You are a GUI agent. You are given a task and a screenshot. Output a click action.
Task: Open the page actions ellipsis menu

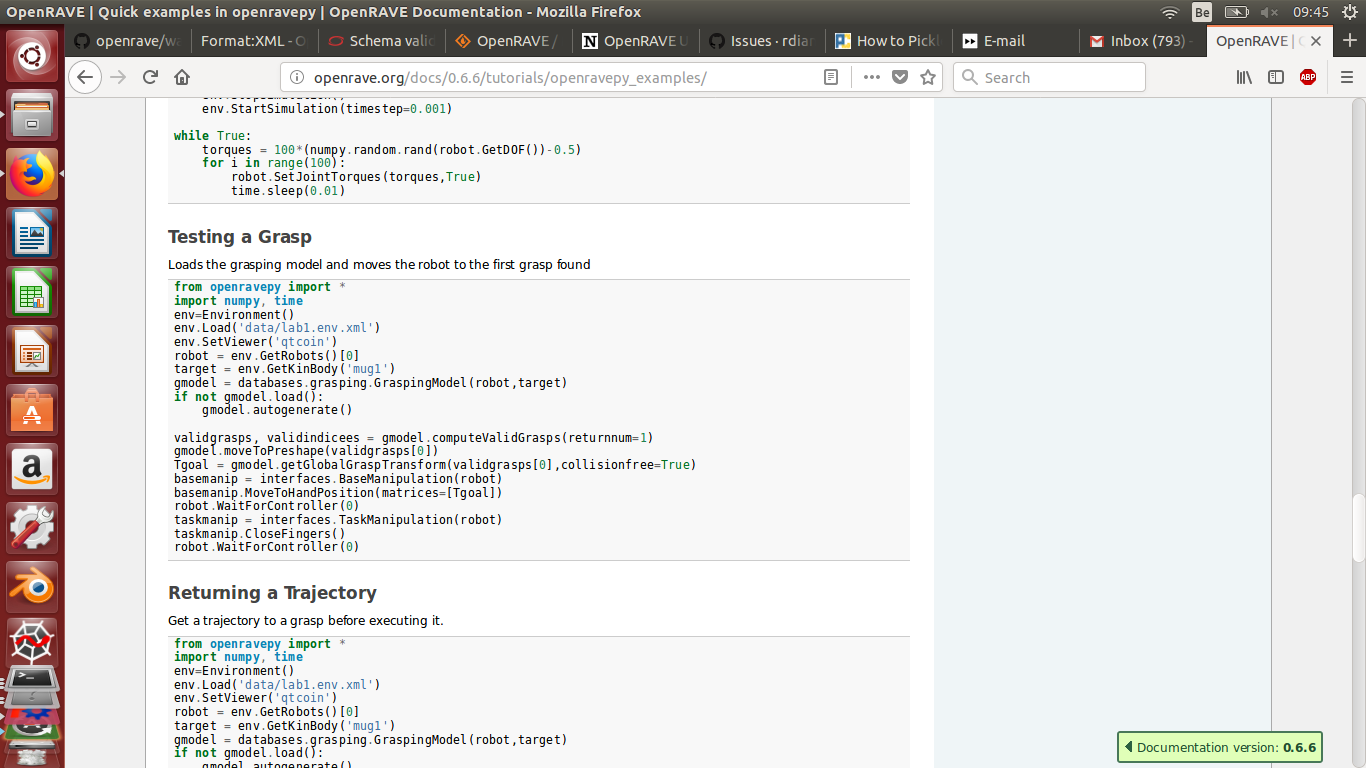(870, 77)
